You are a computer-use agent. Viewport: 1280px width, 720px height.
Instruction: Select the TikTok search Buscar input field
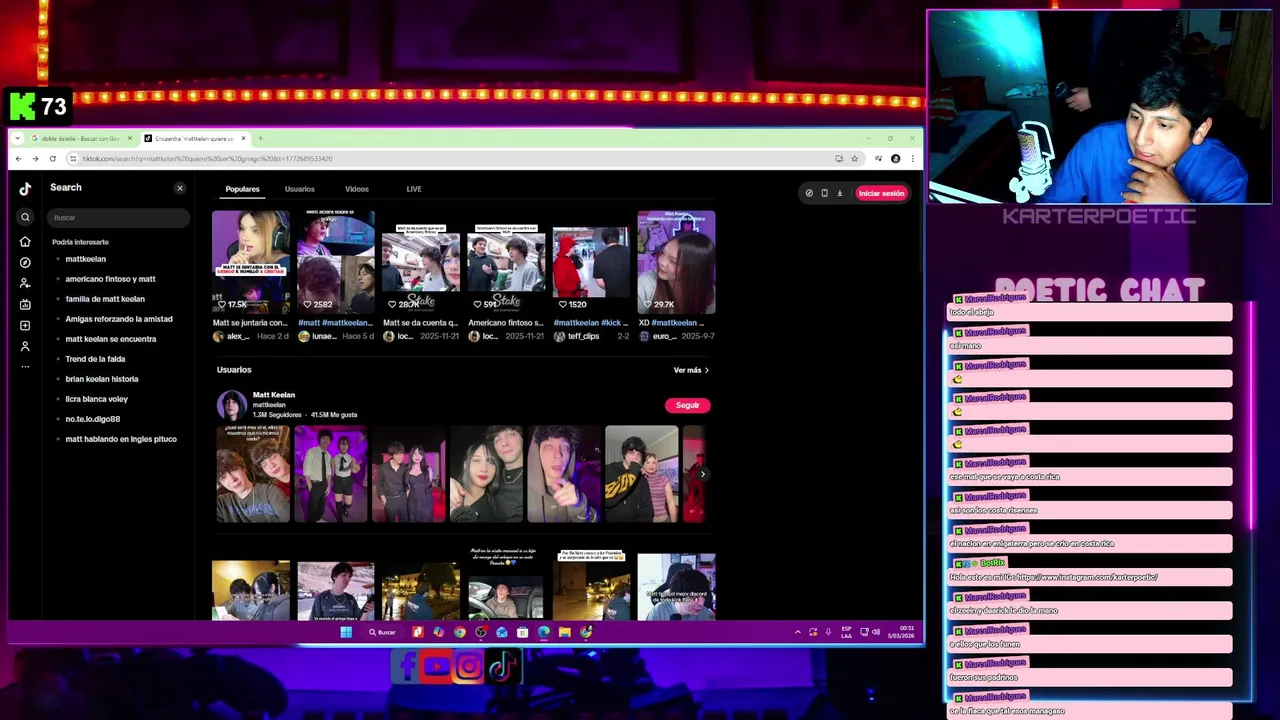[x=118, y=217]
